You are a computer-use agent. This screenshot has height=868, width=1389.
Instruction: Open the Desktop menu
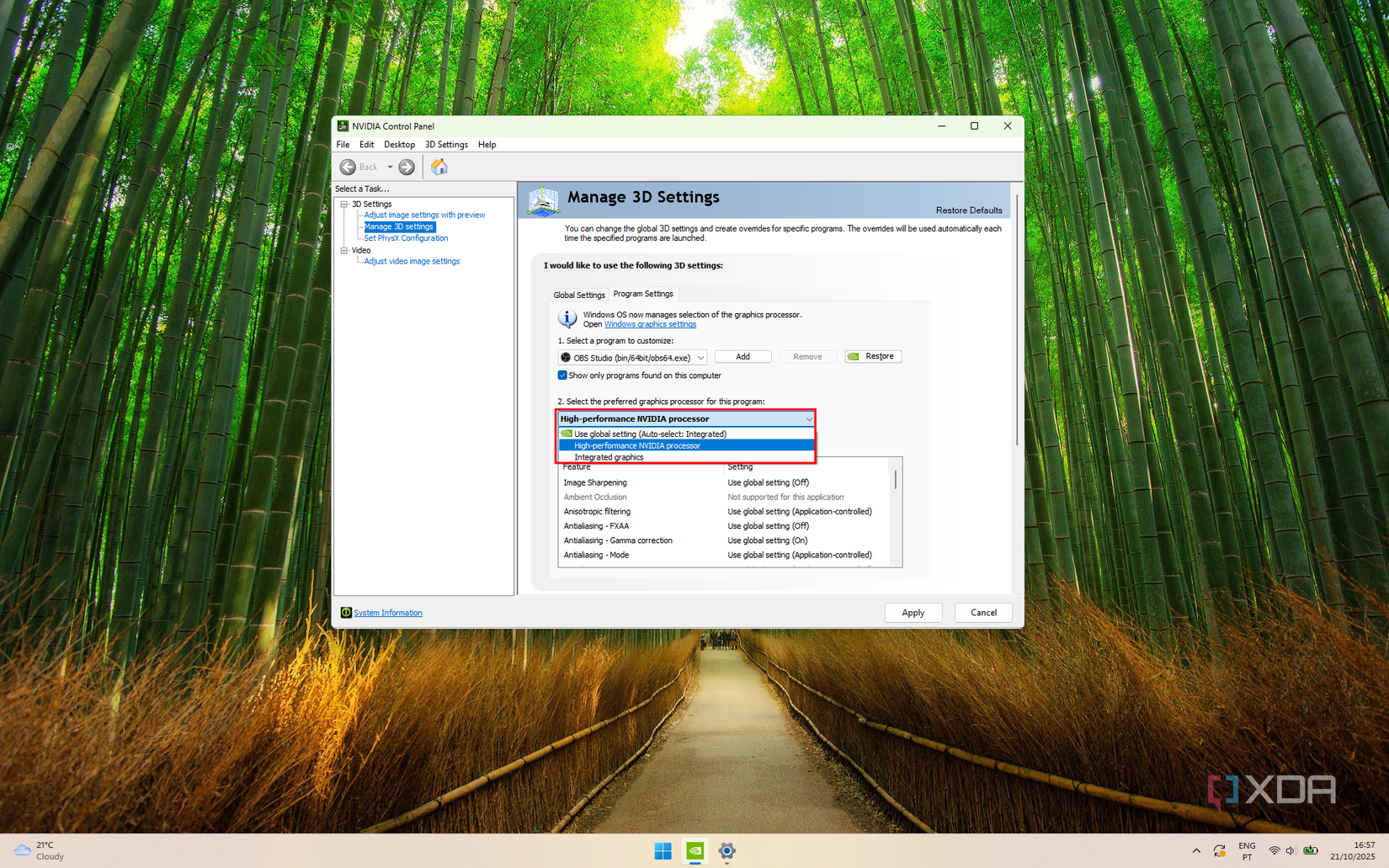pos(399,144)
